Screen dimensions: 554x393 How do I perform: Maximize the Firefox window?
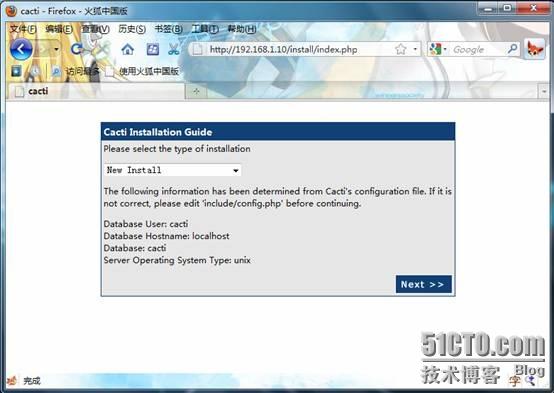click(507, 8)
